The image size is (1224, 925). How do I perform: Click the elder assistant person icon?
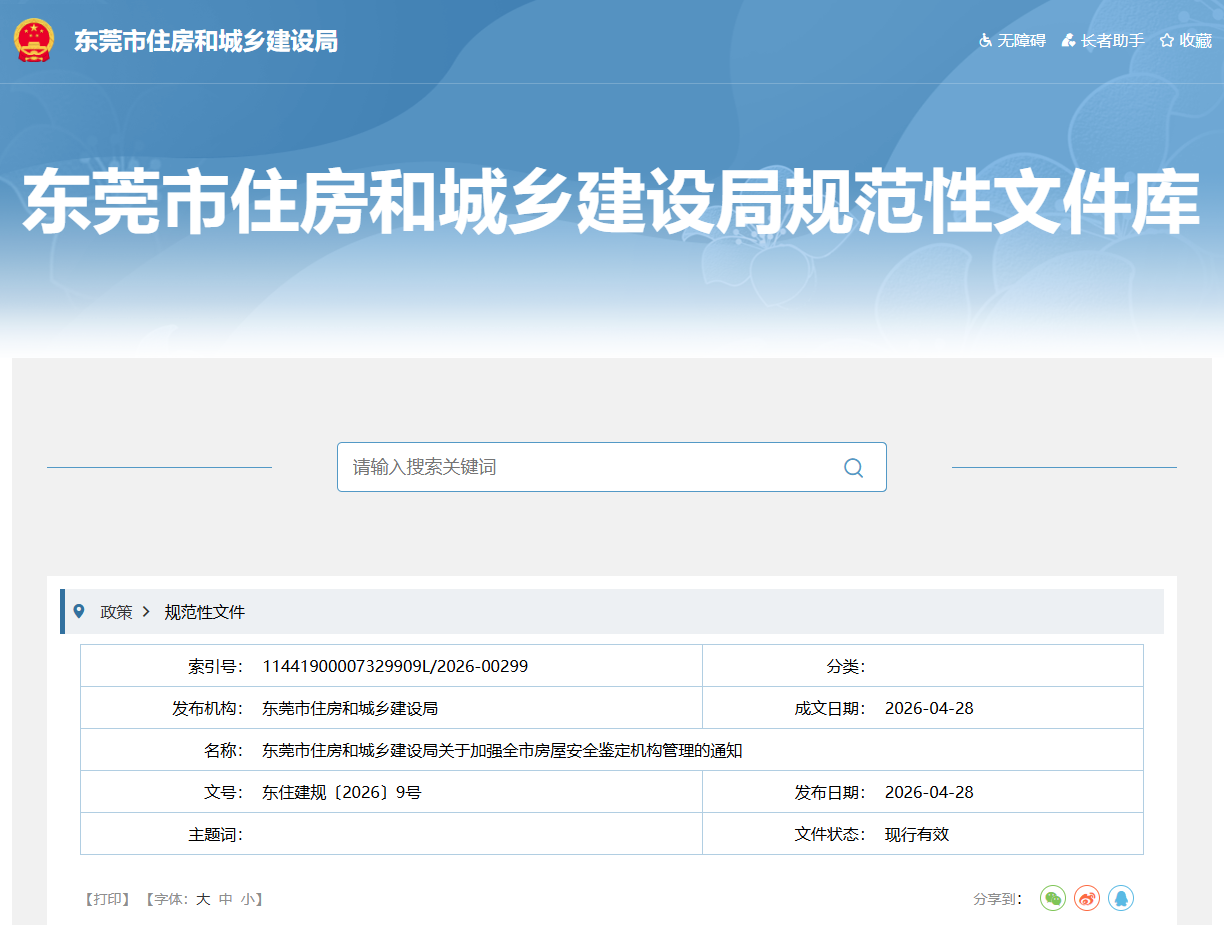[x=1069, y=41]
